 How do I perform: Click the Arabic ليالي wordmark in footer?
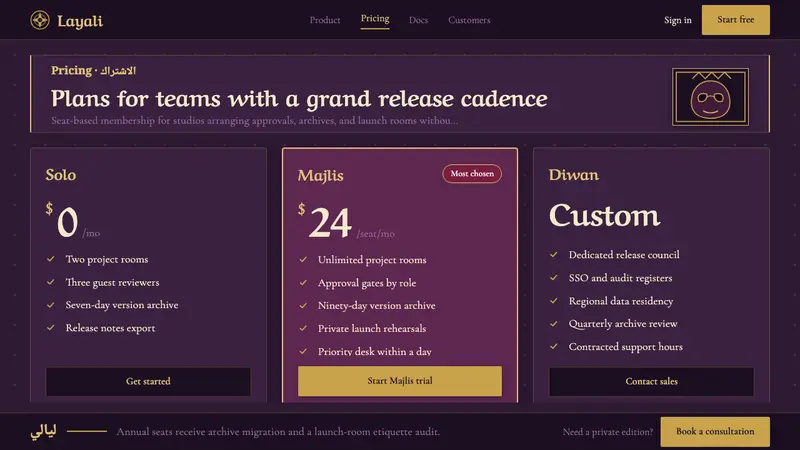pyautogui.click(x=43, y=431)
